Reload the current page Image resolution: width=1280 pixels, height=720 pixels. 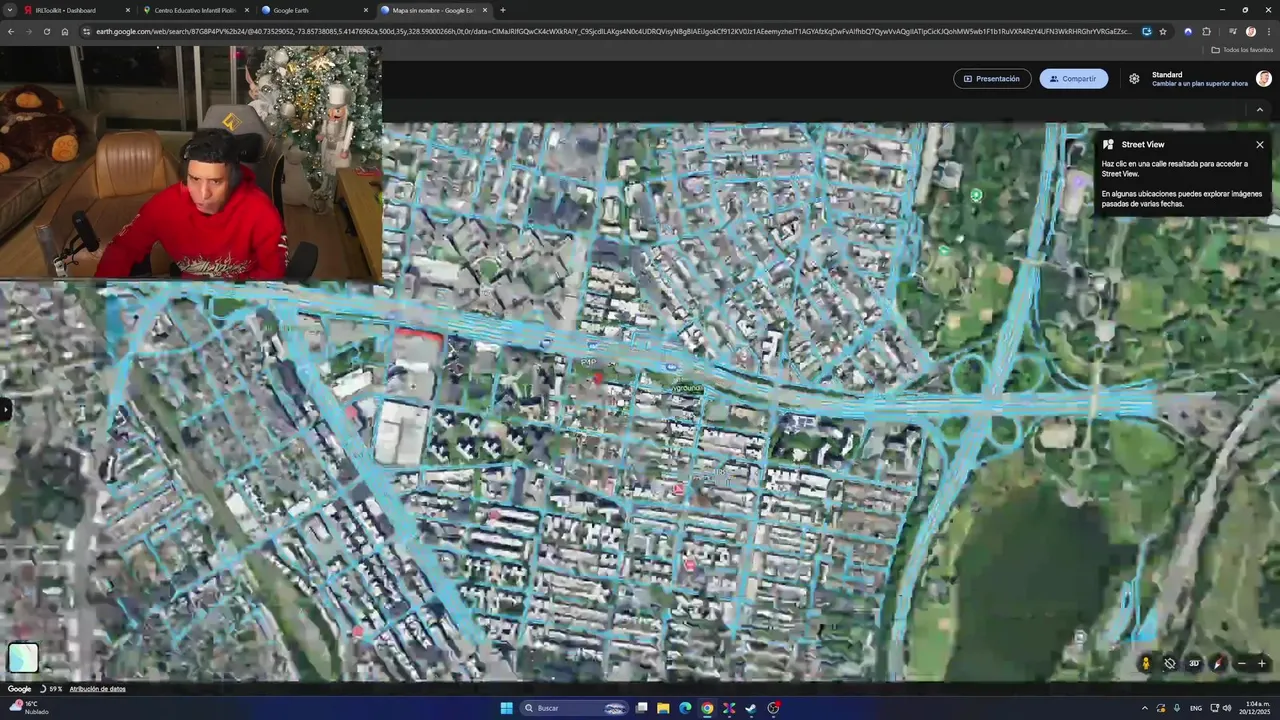tap(46, 31)
